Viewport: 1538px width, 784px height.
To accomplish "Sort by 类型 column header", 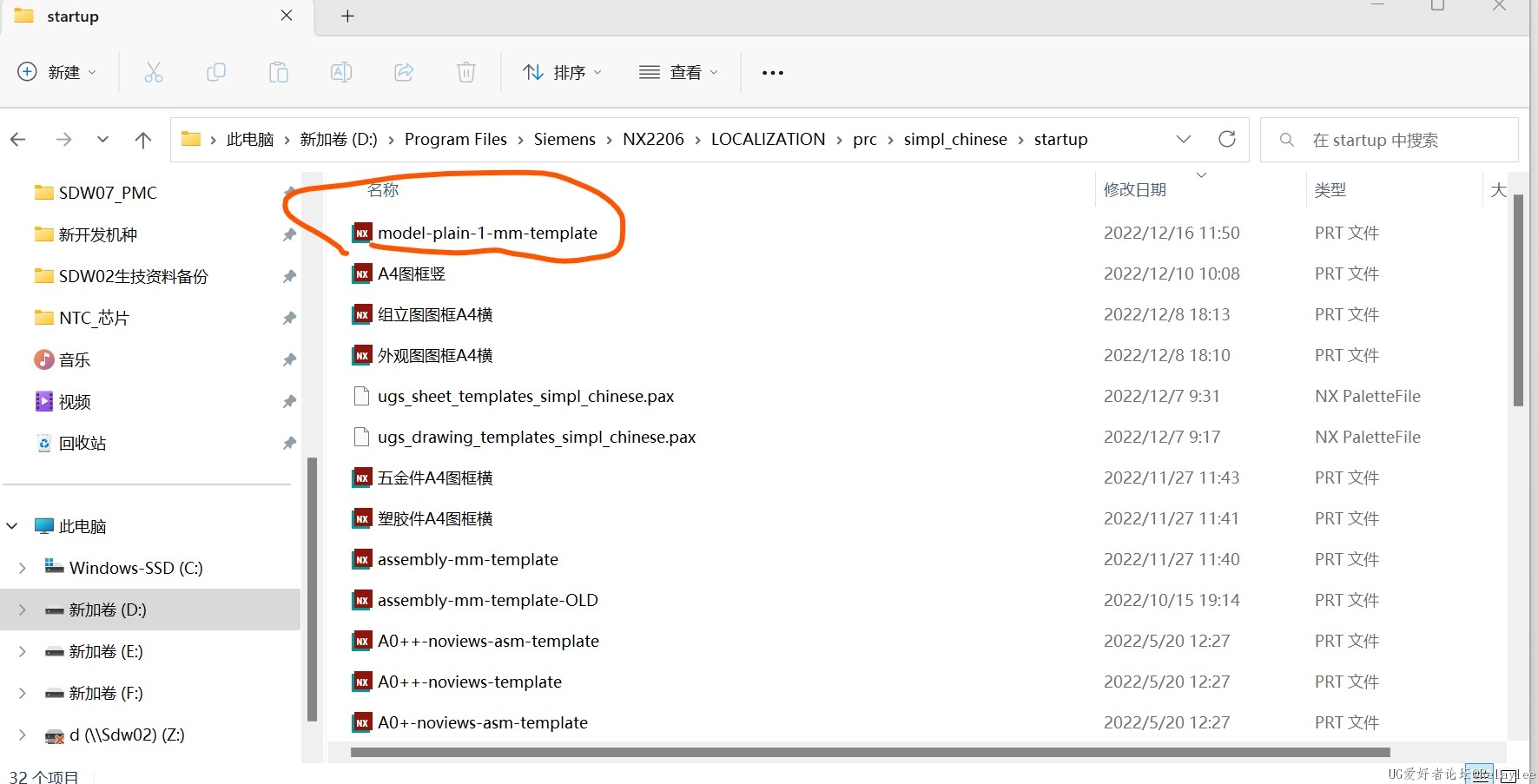I will click(x=1330, y=189).
